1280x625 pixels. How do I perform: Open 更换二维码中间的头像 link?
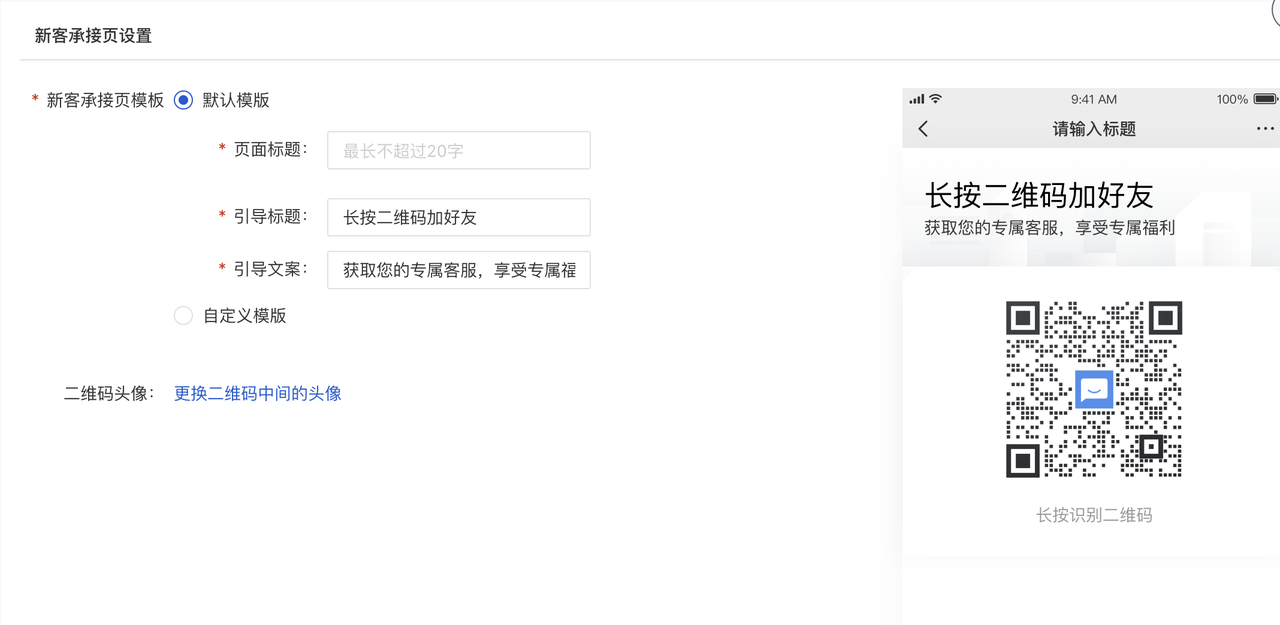point(258,393)
